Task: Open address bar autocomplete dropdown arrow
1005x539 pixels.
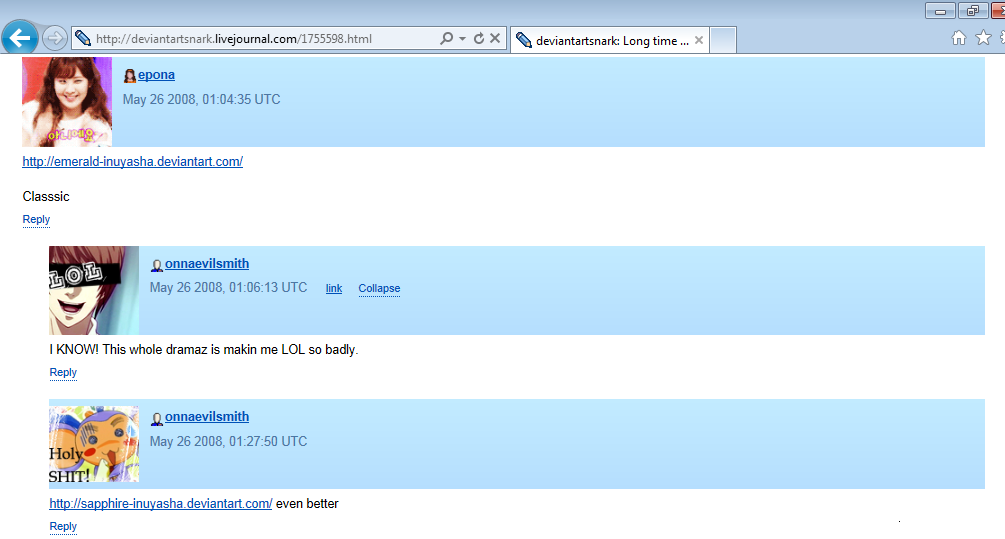Action: tap(462, 39)
